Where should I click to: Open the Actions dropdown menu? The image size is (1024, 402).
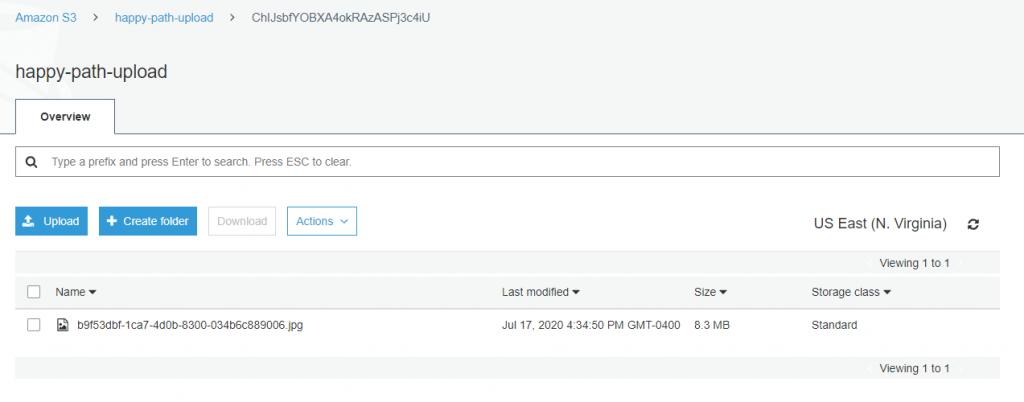tap(322, 221)
